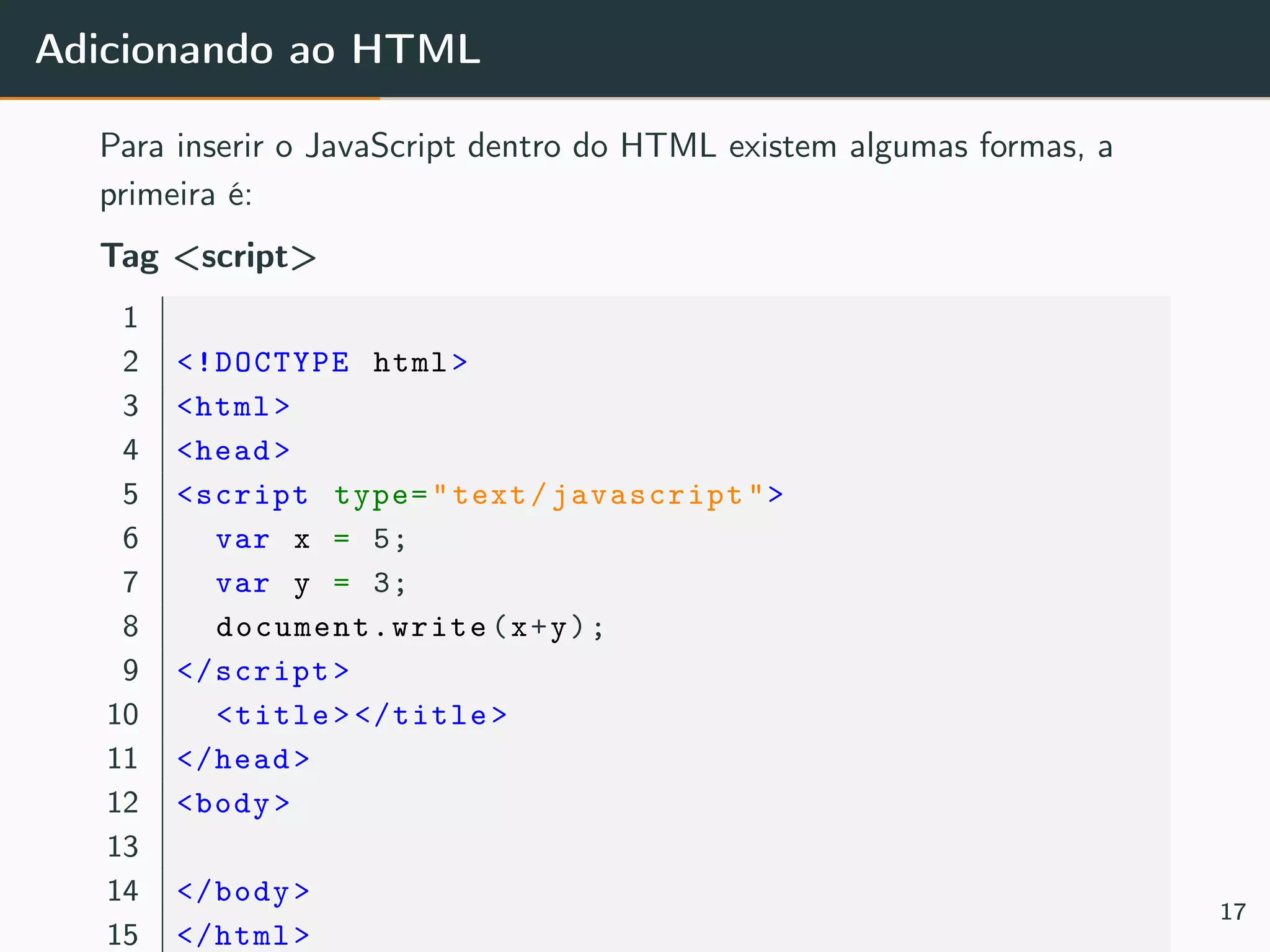
Task: Click the closing '</body>' line
Action: (x=243, y=892)
